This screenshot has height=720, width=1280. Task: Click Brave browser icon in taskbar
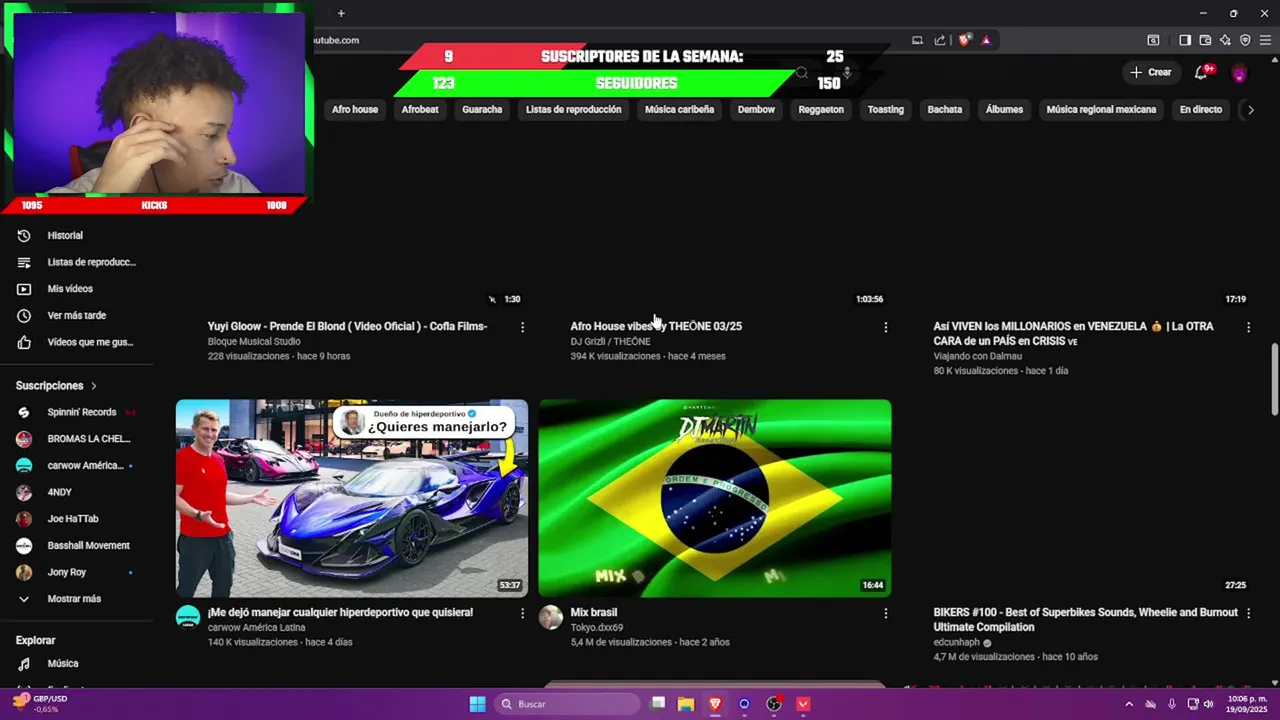pos(715,704)
